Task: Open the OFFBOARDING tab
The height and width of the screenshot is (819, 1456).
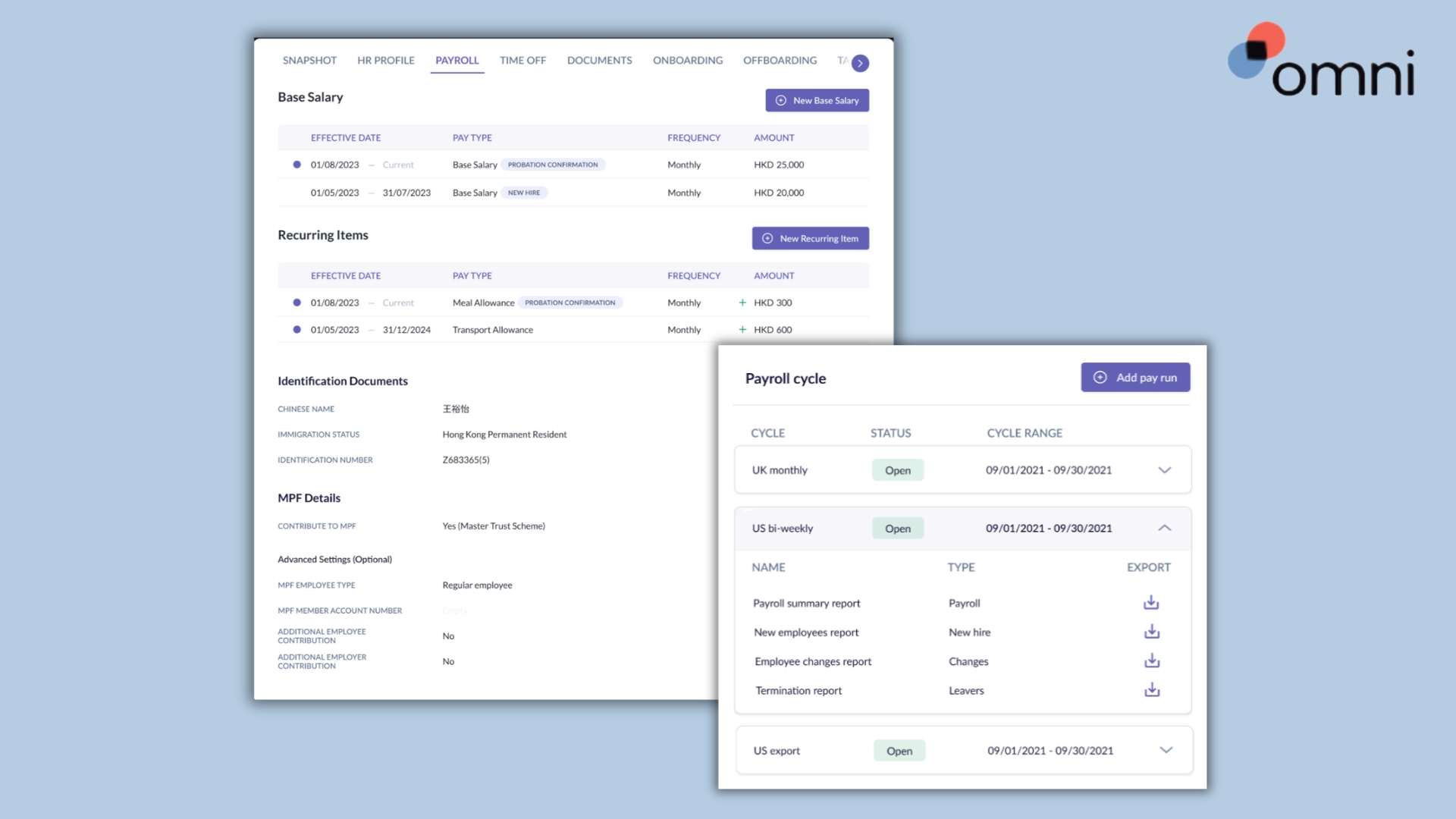Action: 780,61
